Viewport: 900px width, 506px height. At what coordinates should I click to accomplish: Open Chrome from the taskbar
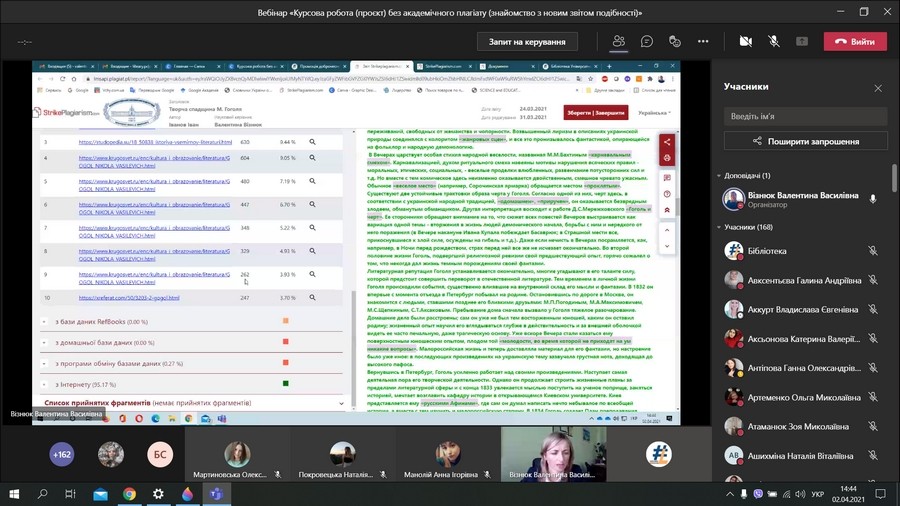tap(129, 494)
